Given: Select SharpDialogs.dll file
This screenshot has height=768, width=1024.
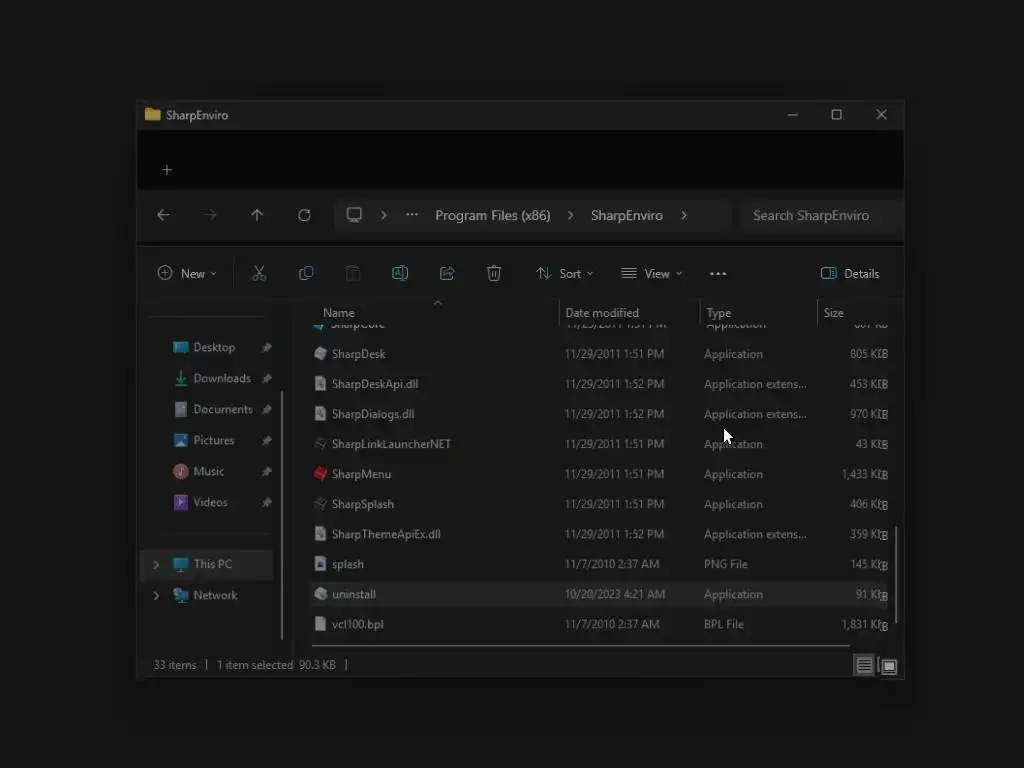Looking at the screenshot, I should point(600,414).
